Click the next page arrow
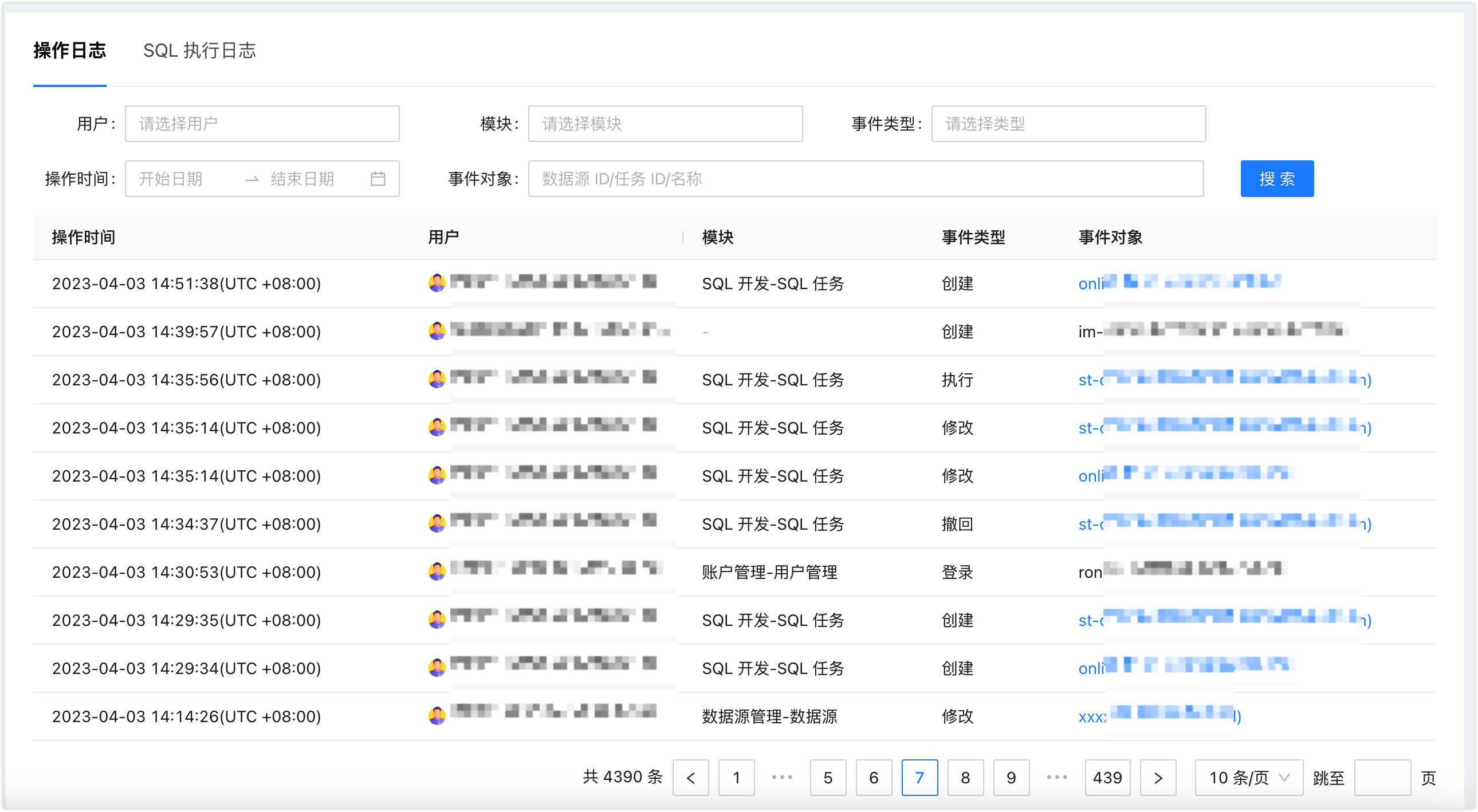The width and height of the screenshot is (1478, 812). click(1157, 778)
